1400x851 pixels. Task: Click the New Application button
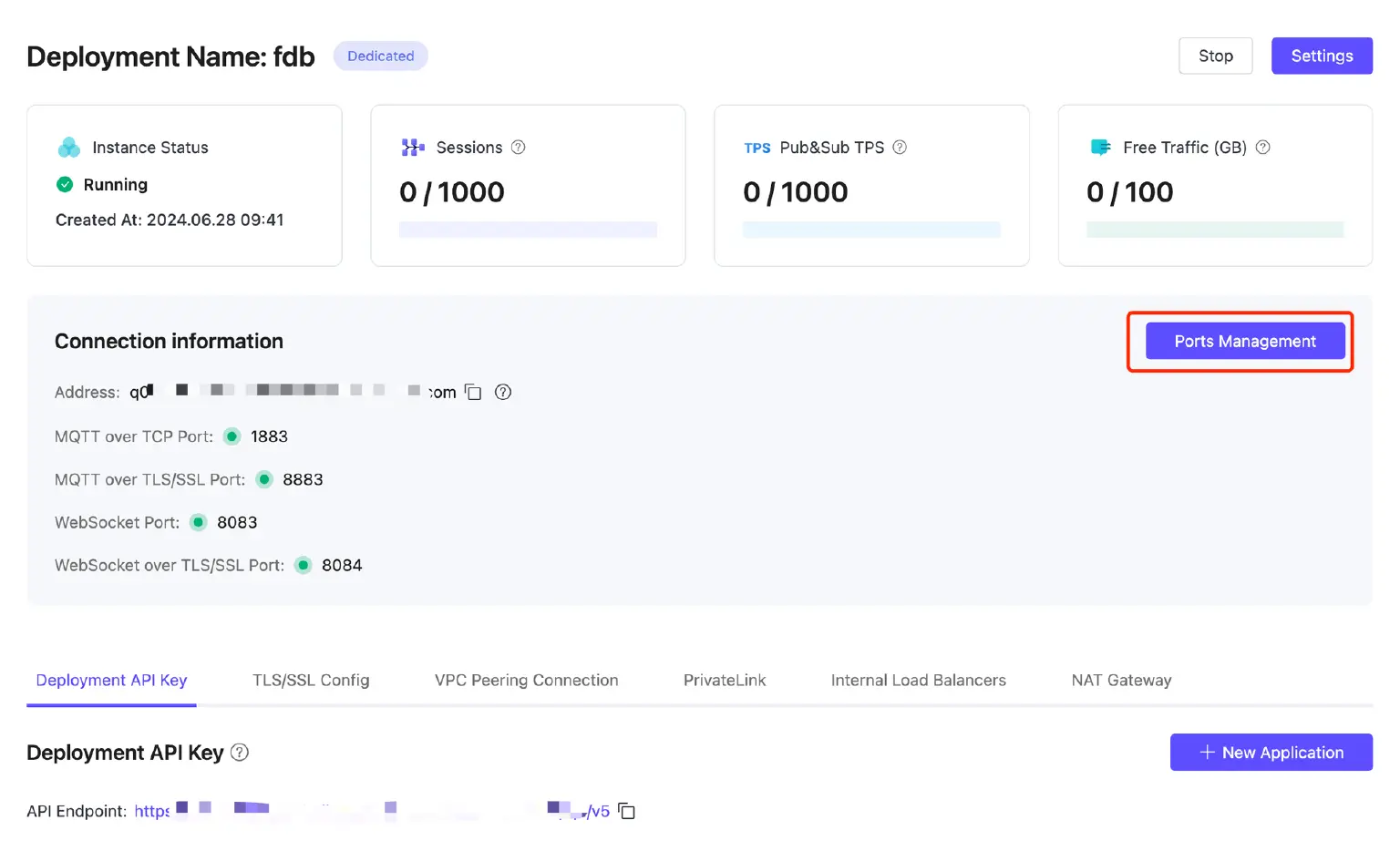[1271, 753]
